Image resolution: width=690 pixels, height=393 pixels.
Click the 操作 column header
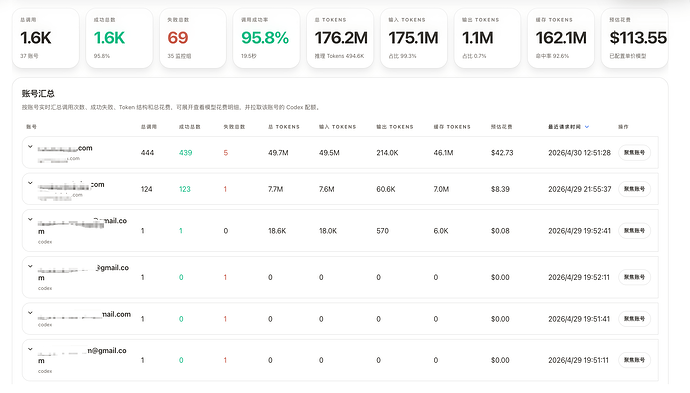point(623,127)
